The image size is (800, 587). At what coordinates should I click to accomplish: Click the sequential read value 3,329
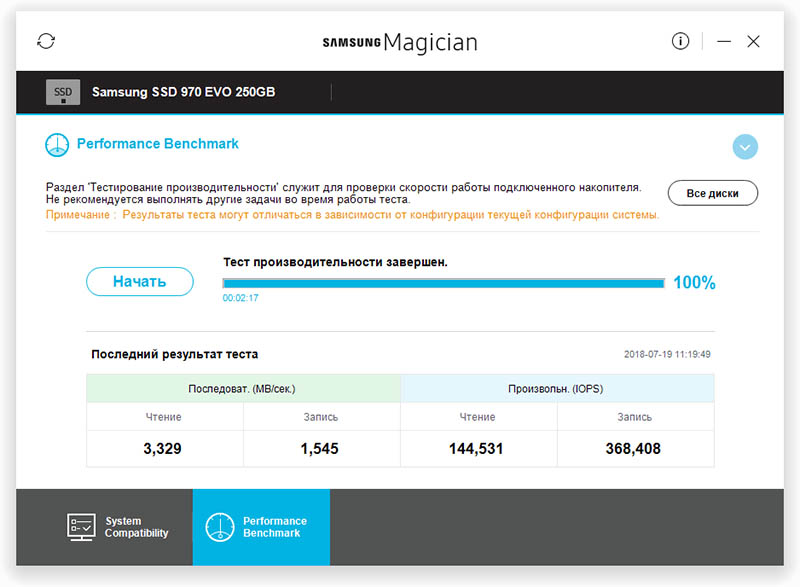coord(162,449)
